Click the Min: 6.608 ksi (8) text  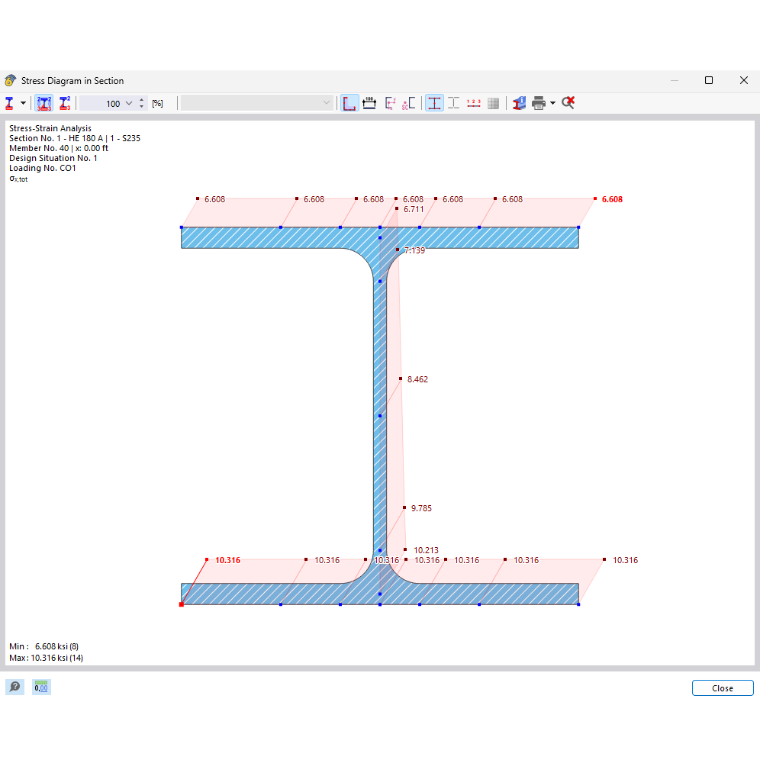(44, 646)
